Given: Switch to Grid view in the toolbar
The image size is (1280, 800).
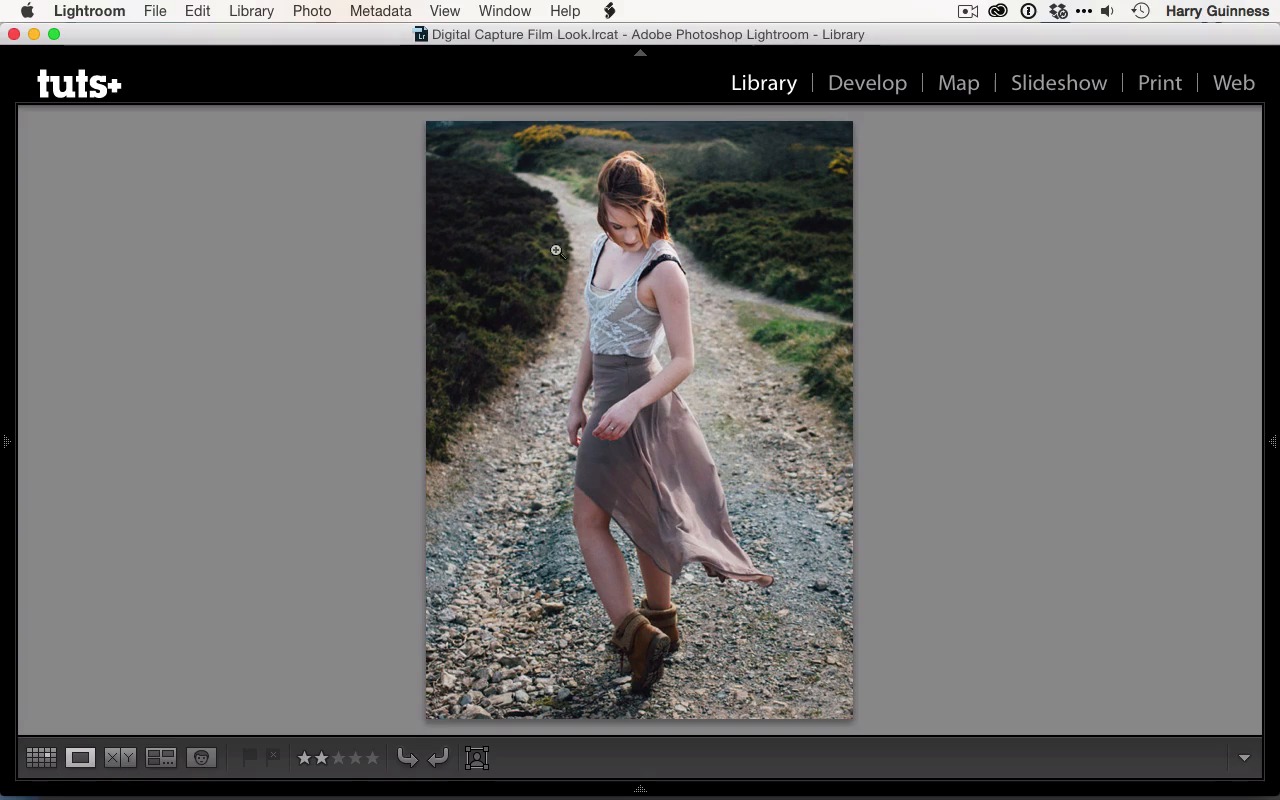Looking at the screenshot, I should click(41, 758).
